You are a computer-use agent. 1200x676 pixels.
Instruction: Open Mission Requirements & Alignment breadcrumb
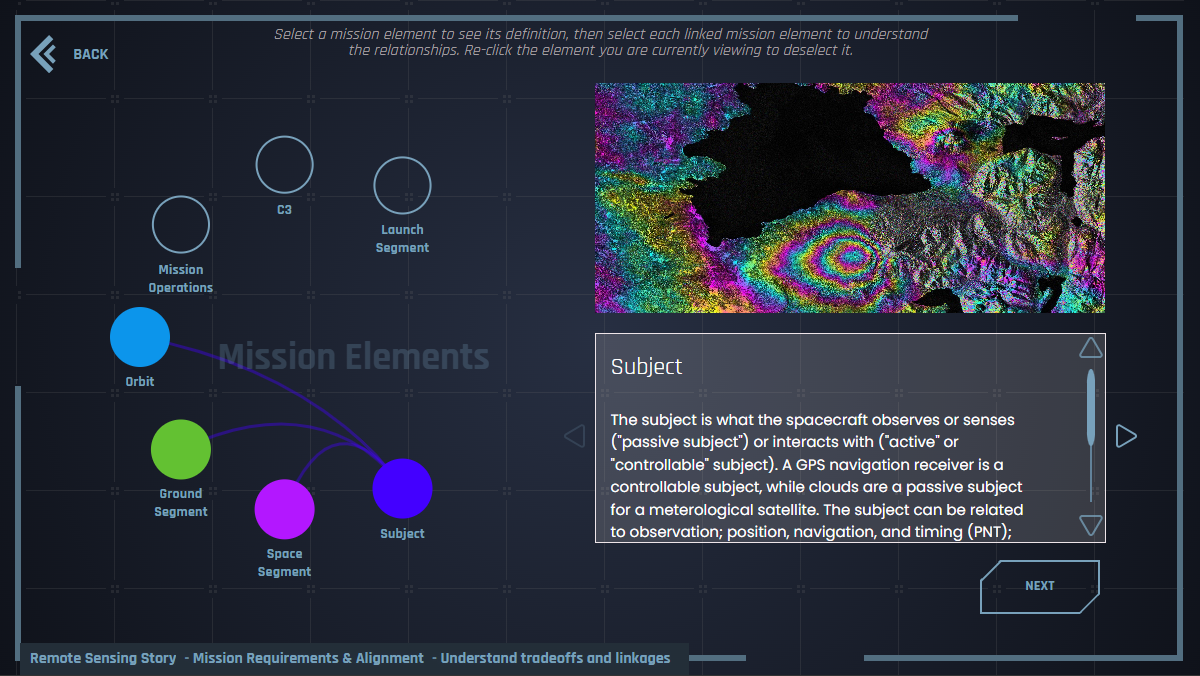[x=308, y=658]
